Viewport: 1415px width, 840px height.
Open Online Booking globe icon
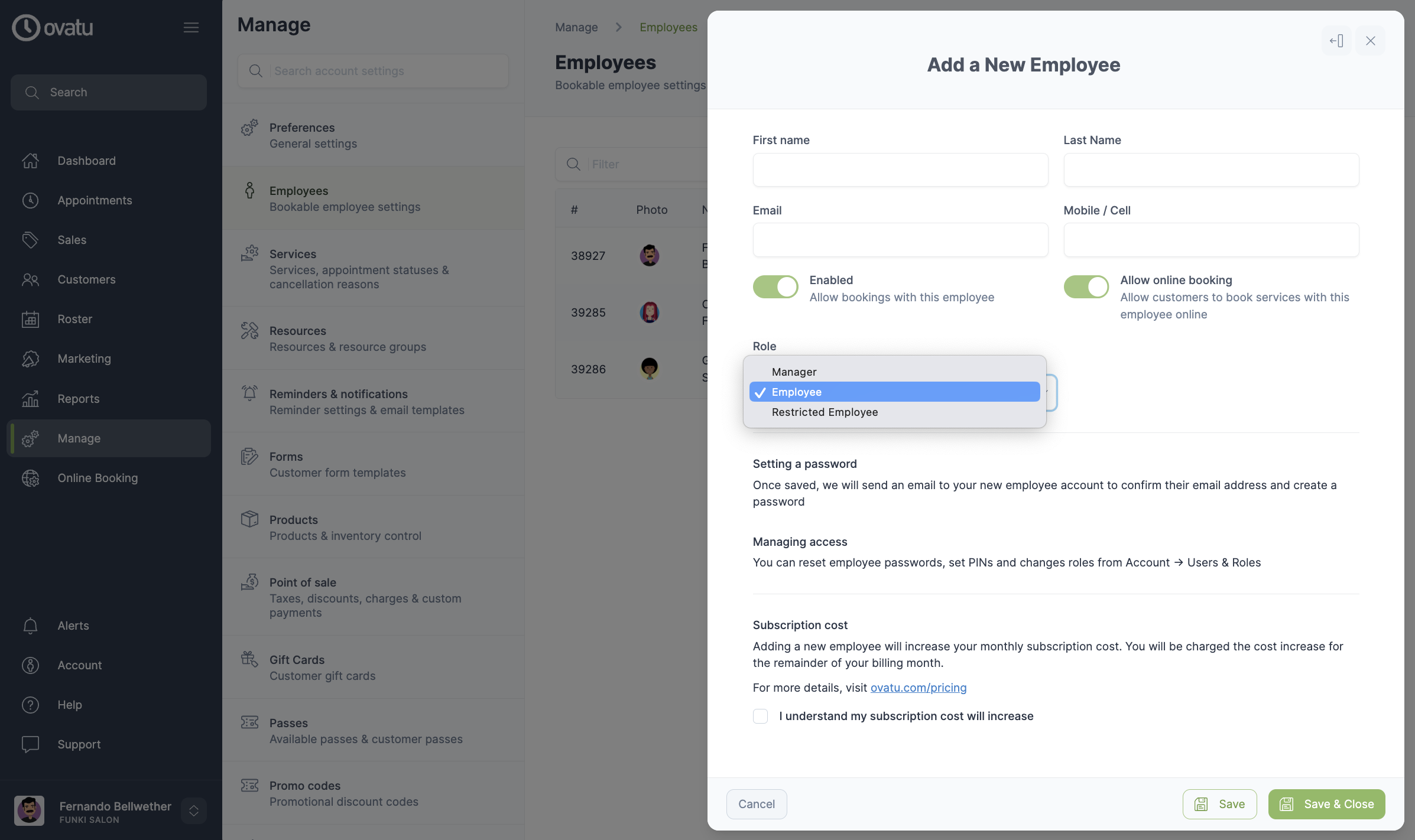pos(31,478)
